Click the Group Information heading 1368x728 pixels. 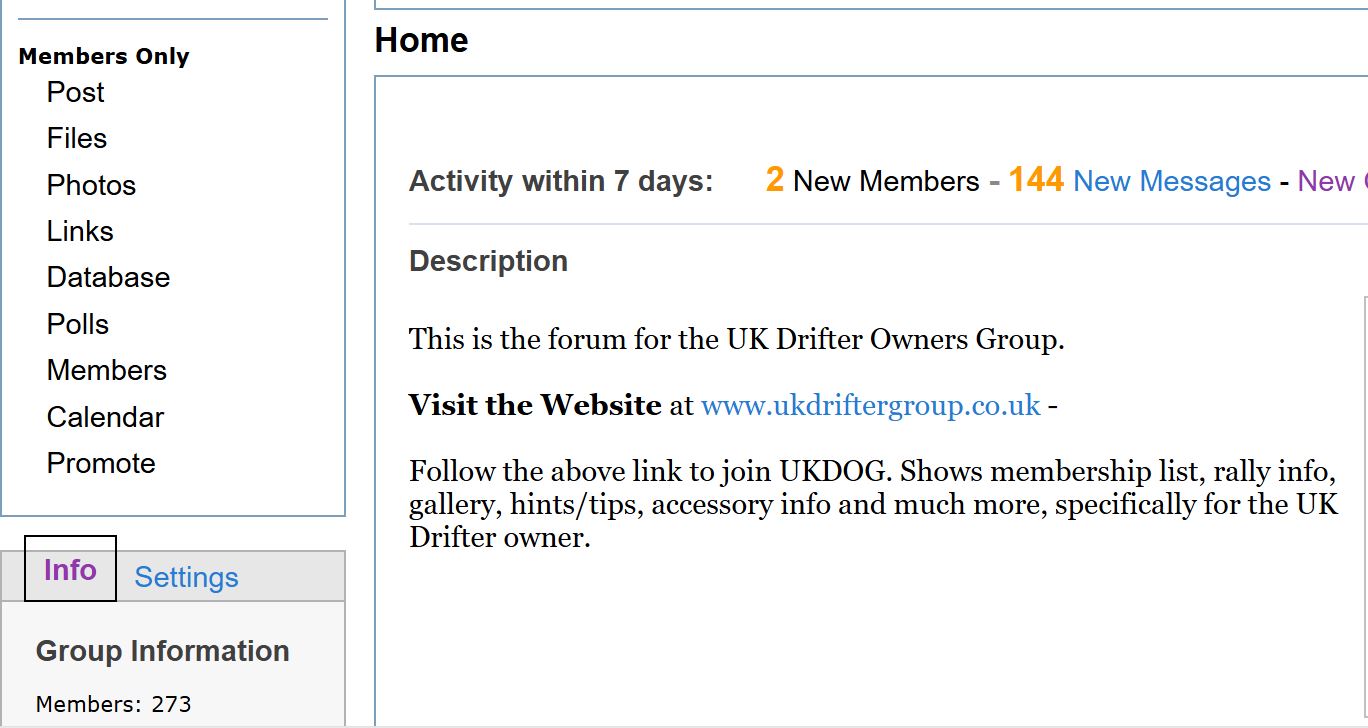pos(162,651)
